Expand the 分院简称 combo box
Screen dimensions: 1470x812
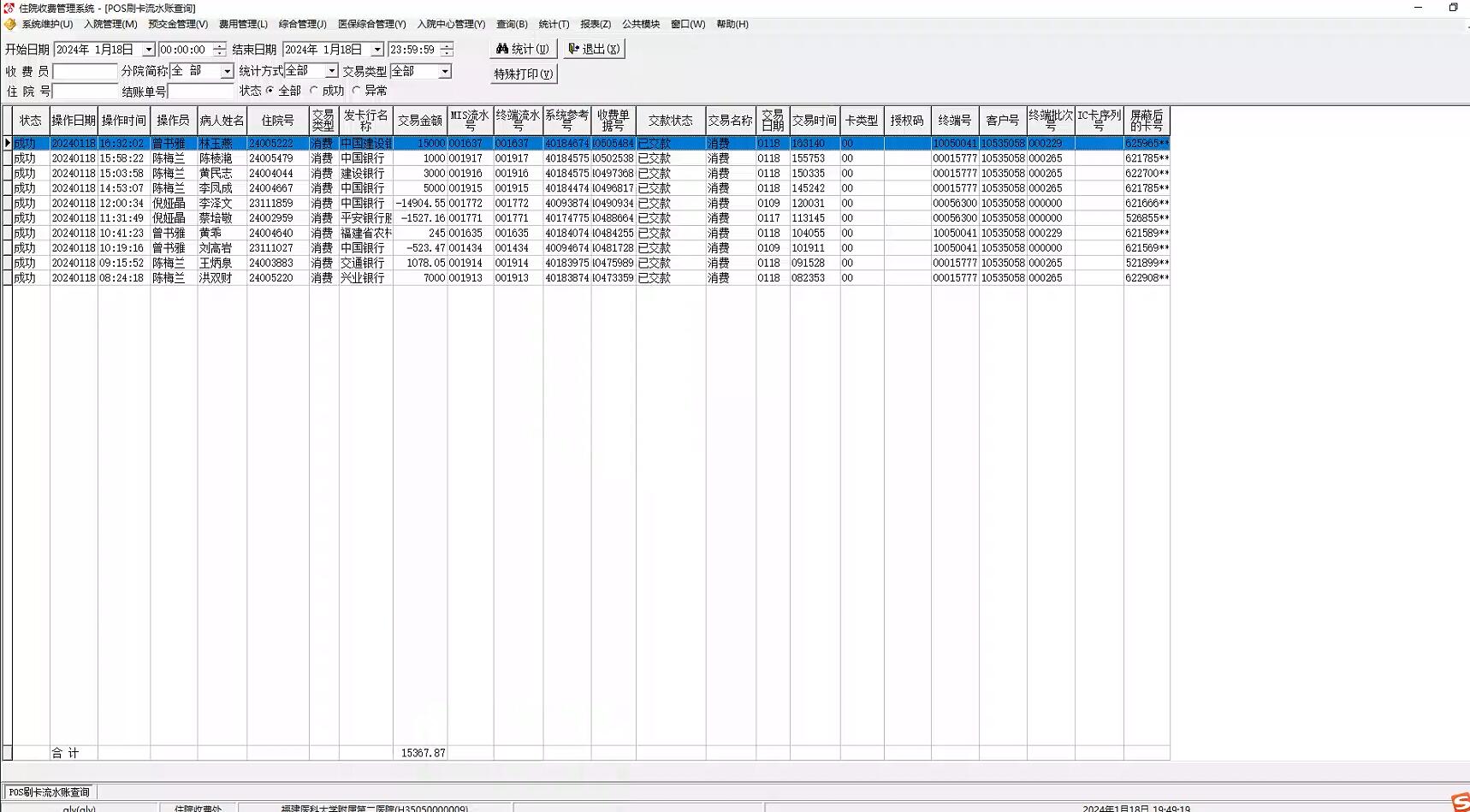pyautogui.click(x=227, y=71)
